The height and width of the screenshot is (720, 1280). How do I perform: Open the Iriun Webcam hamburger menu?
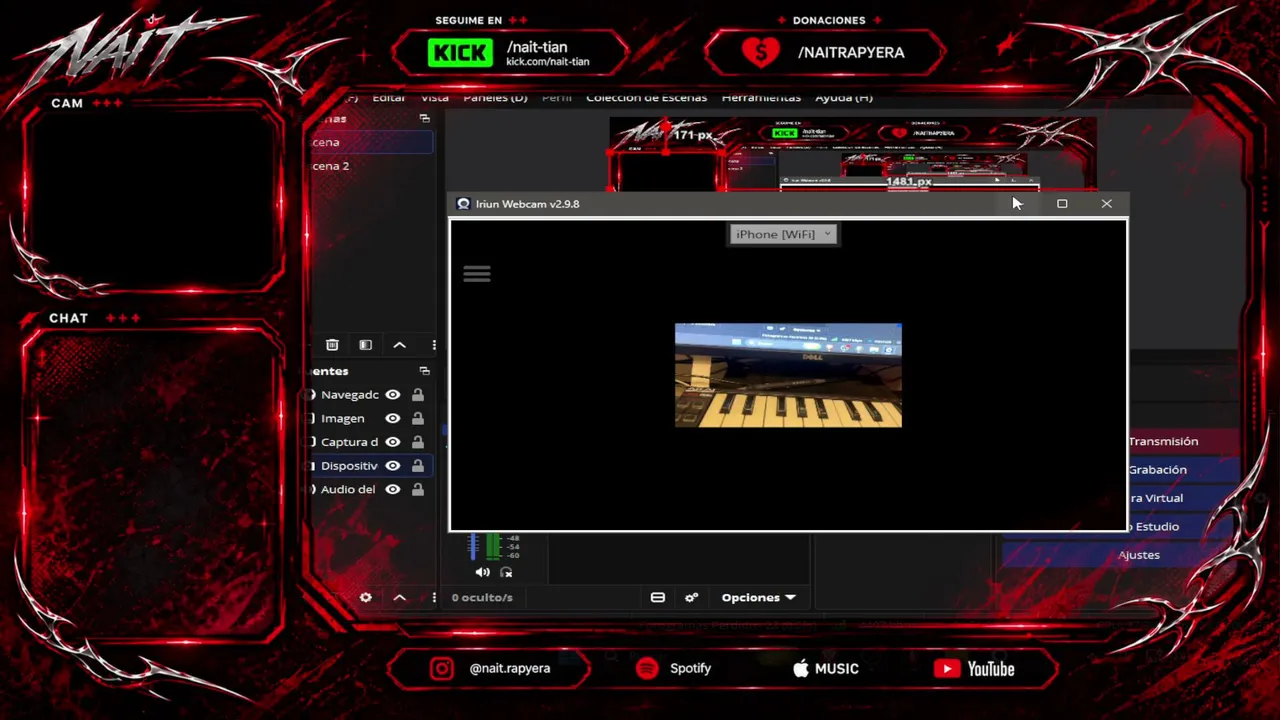pos(477,273)
